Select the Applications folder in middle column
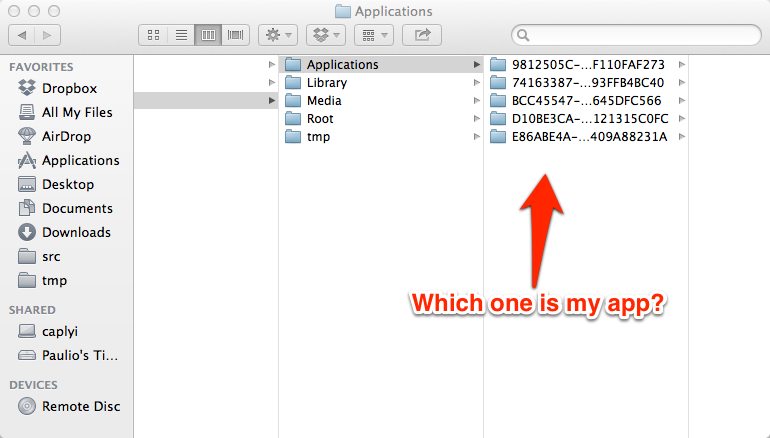 381,64
